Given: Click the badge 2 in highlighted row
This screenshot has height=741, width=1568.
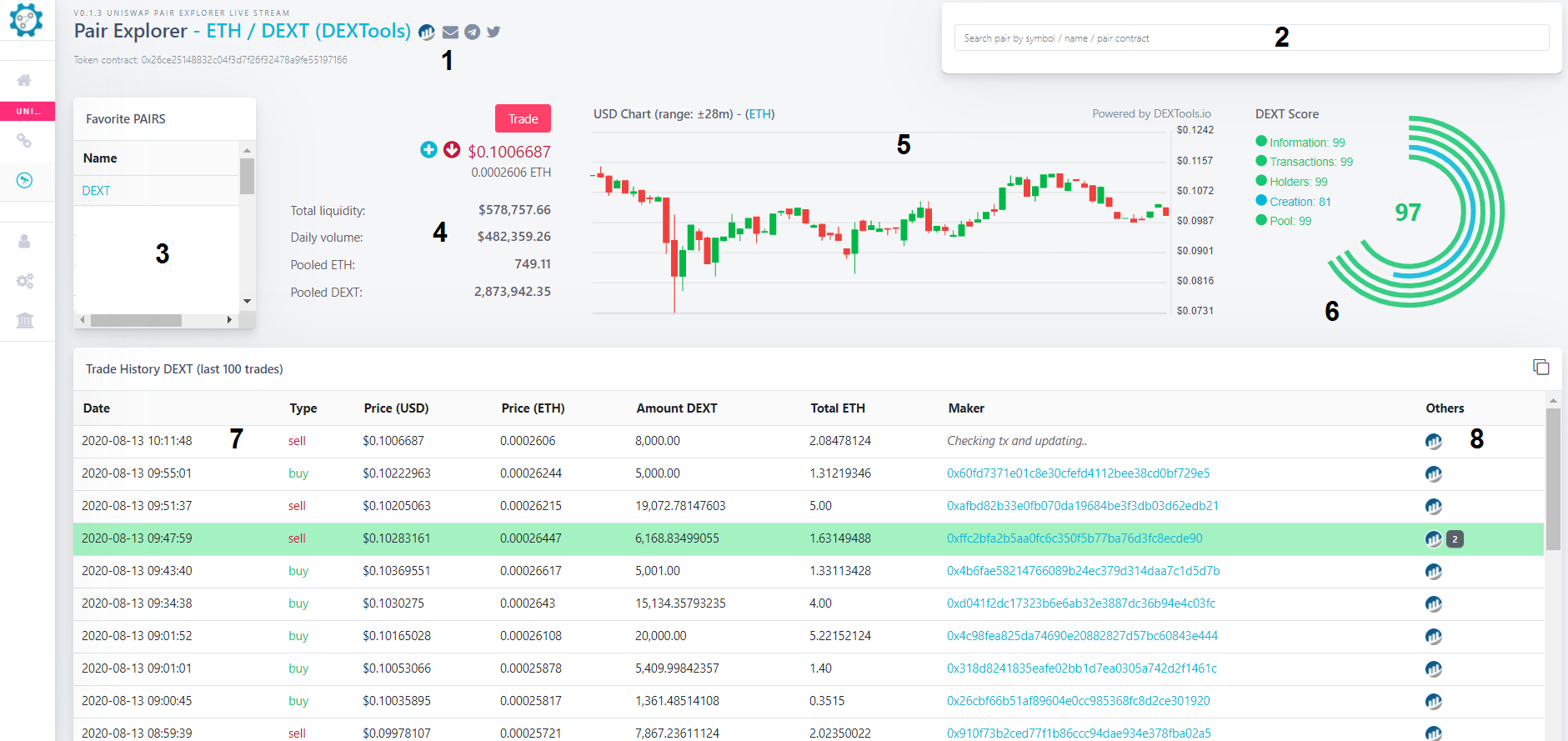Looking at the screenshot, I should (1455, 539).
